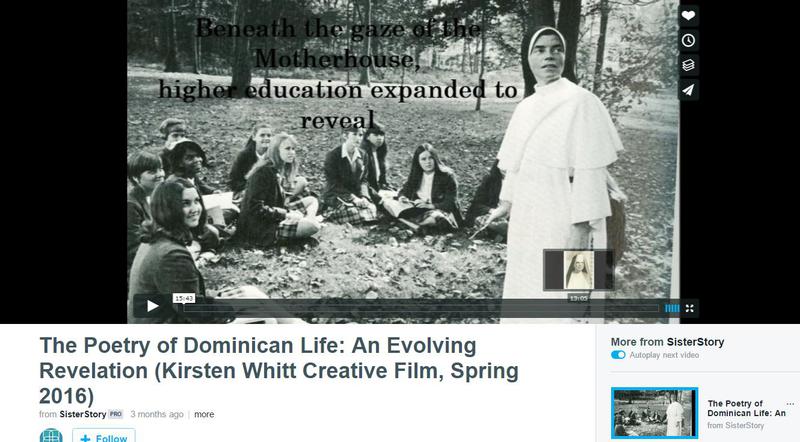
Task: Click '3 months ago' upload date
Action: [157, 414]
